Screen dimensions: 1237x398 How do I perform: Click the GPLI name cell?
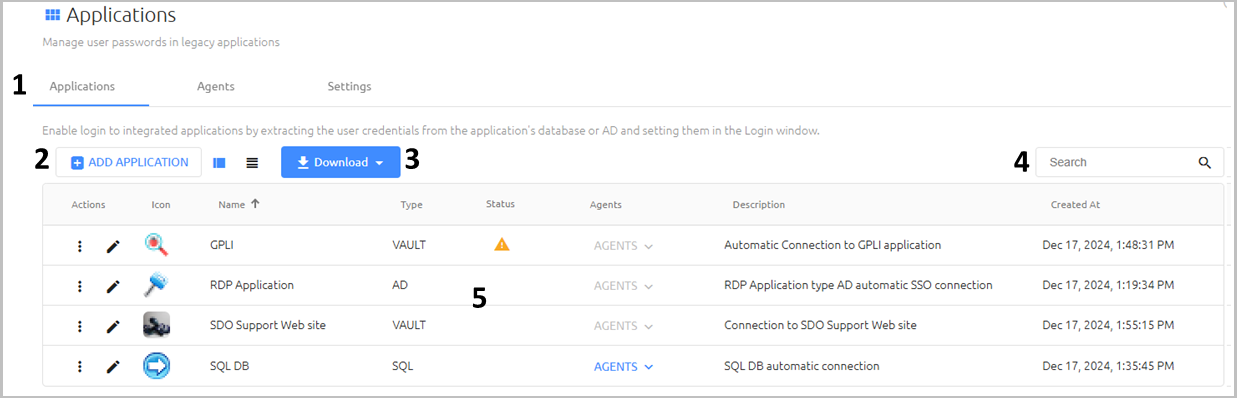(x=222, y=245)
